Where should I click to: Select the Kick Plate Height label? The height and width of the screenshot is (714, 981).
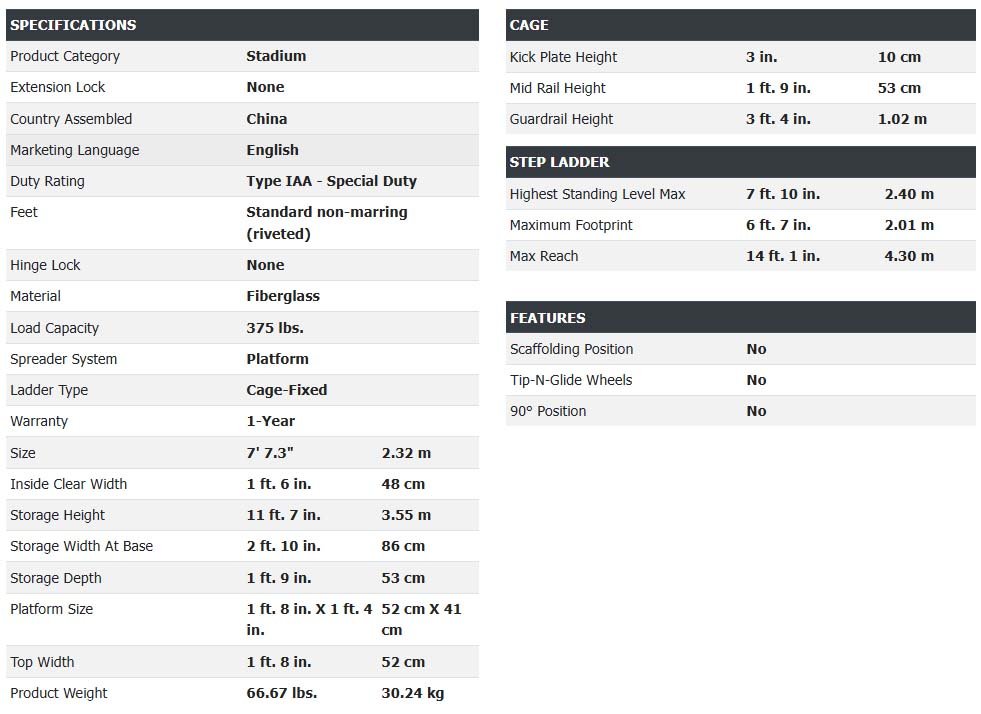pos(563,57)
